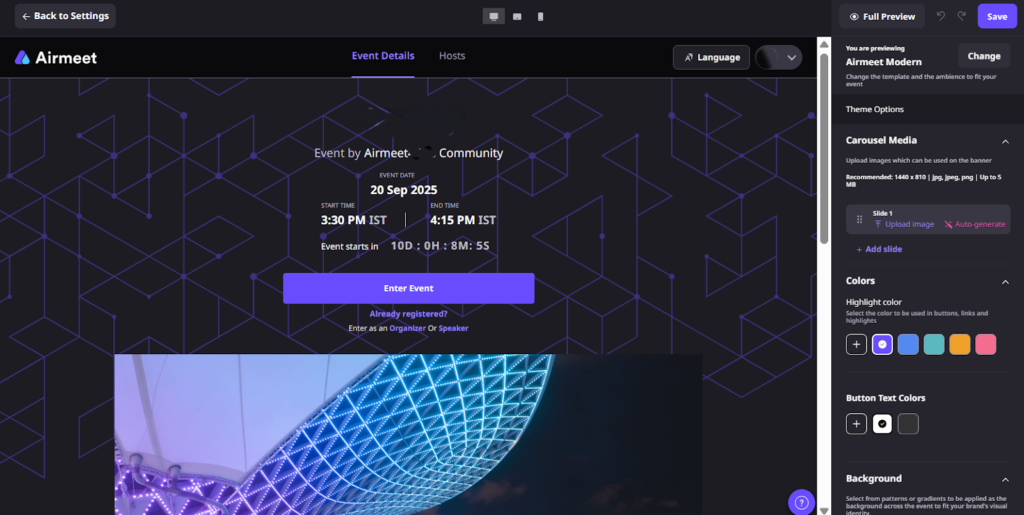Select the dark gray button text color
This screenshot has height=515, width=1024.
point(908,424)
